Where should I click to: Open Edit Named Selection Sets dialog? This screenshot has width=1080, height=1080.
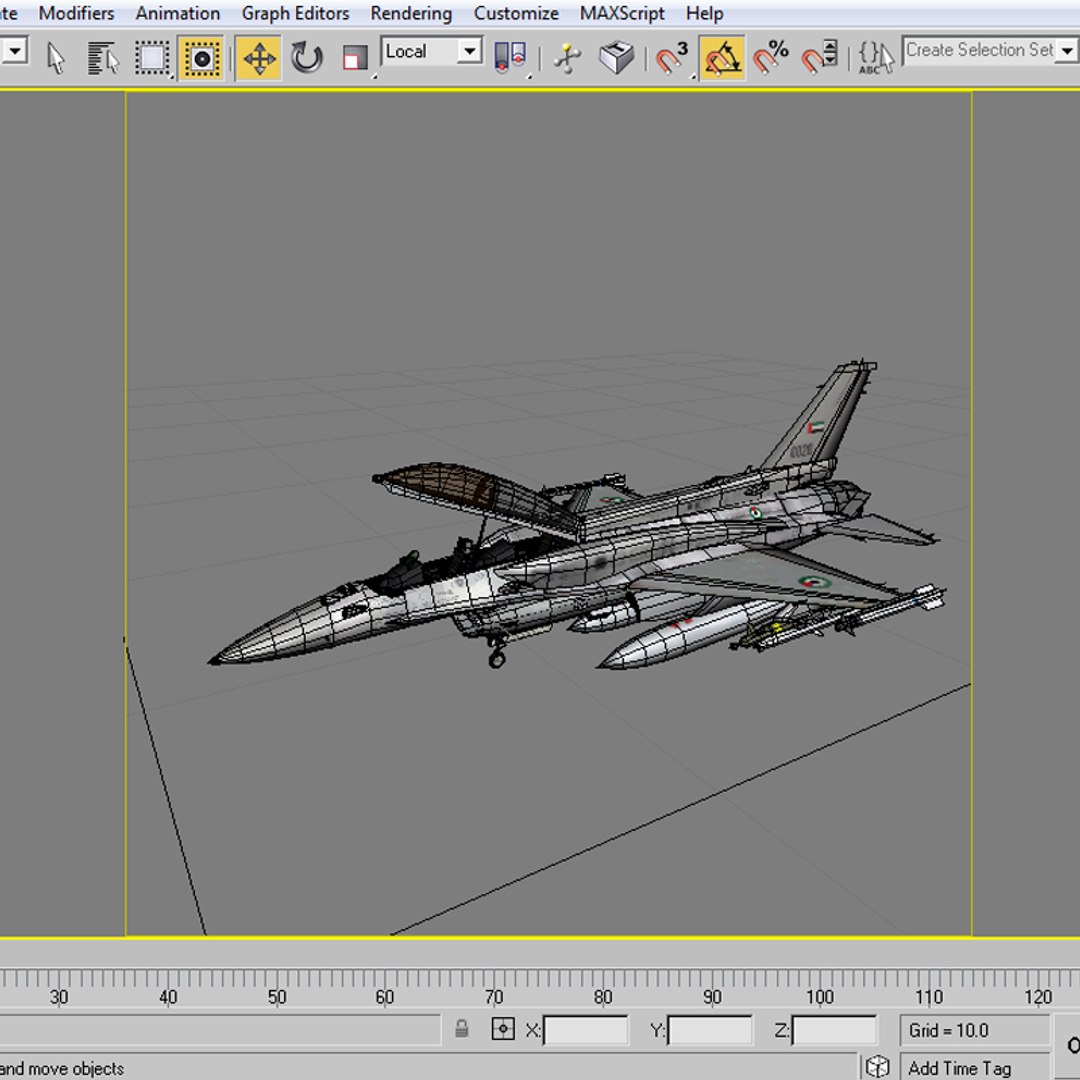(875, 58)
